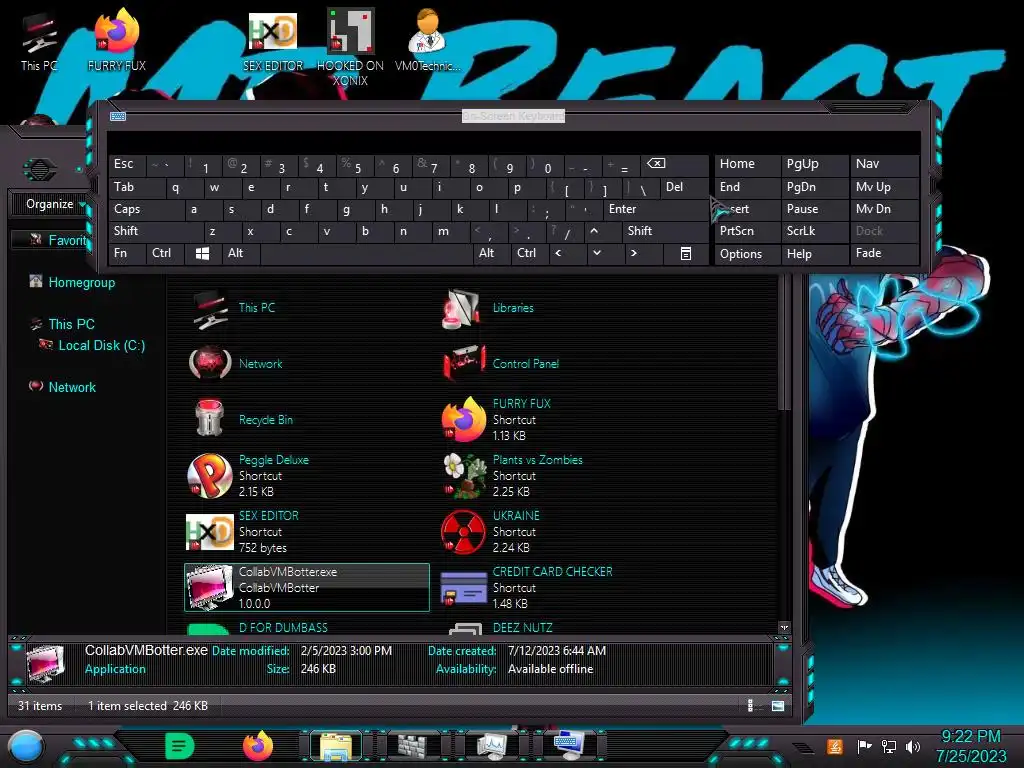Open the HOOKED ON XONIX desktop shortcut
This screenshot has height=768, width=1024.
point(350,48)
